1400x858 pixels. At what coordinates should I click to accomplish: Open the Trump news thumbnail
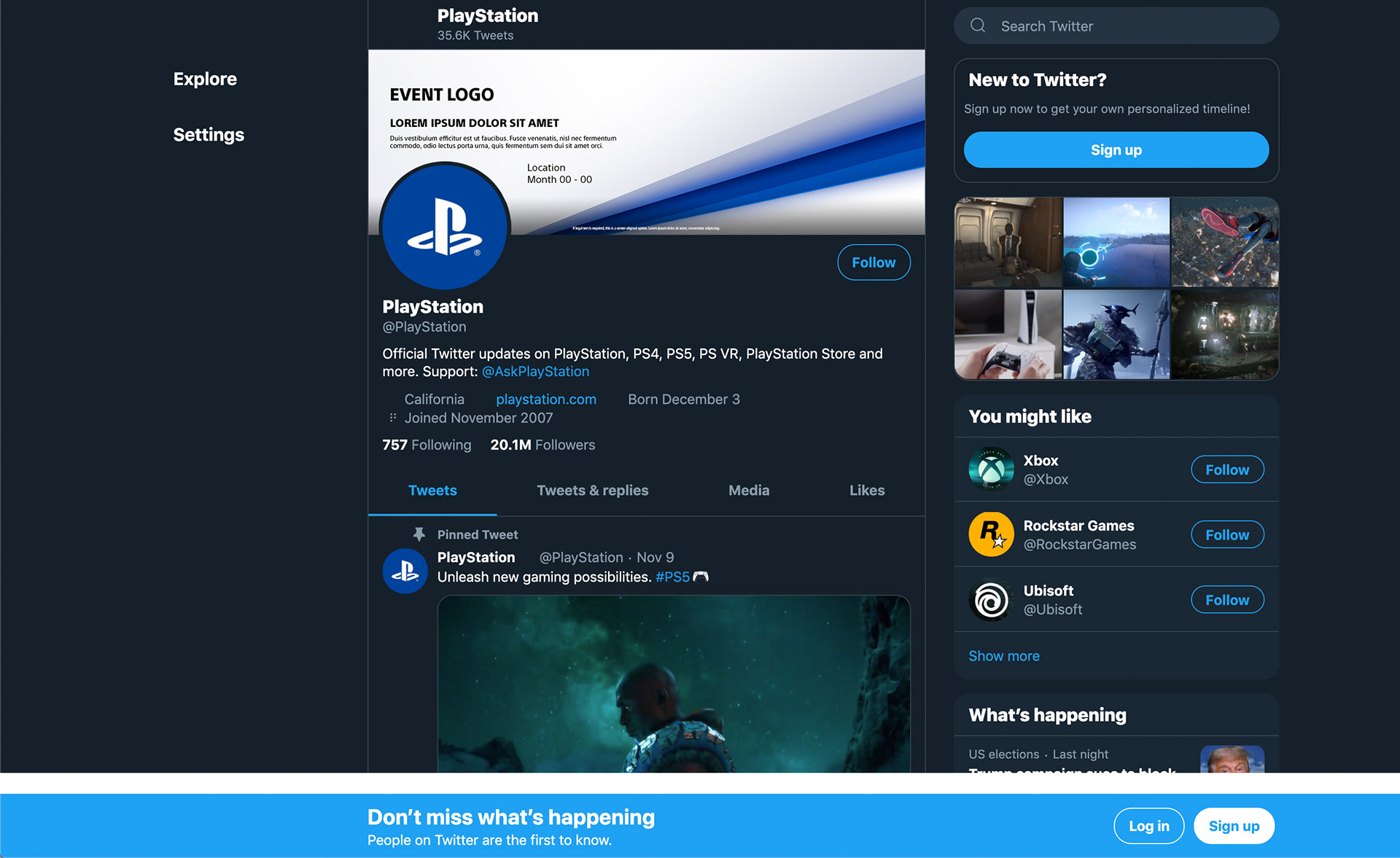(x=1232, y=759)
